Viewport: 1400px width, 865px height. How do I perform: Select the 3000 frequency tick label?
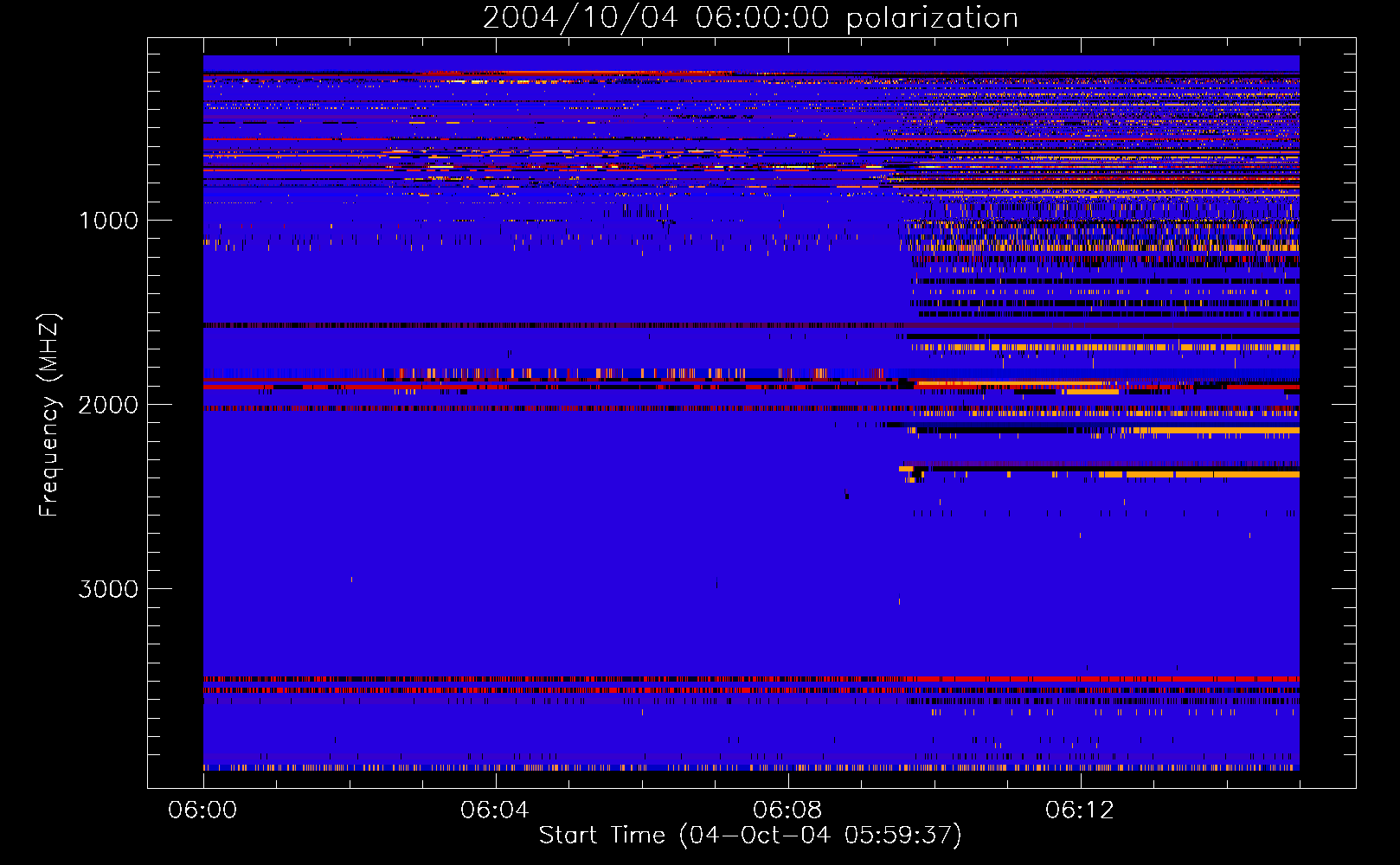tap(108, 589)
